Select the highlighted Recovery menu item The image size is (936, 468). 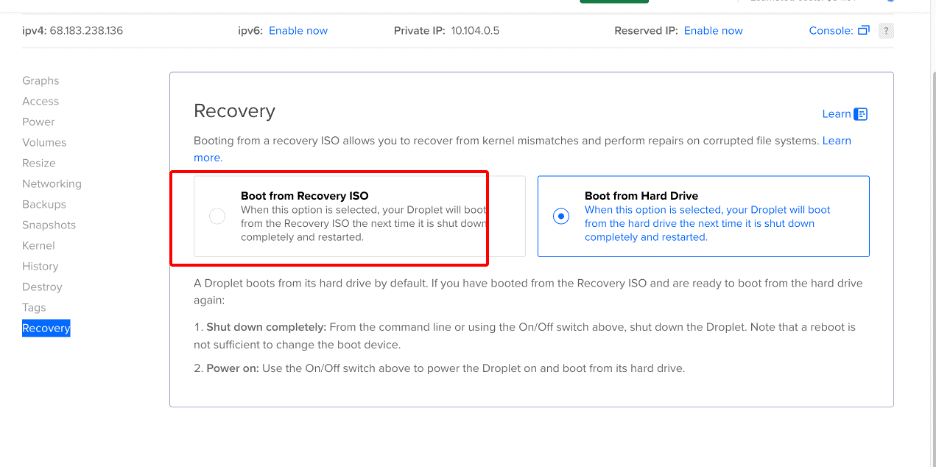pos(46,328)
